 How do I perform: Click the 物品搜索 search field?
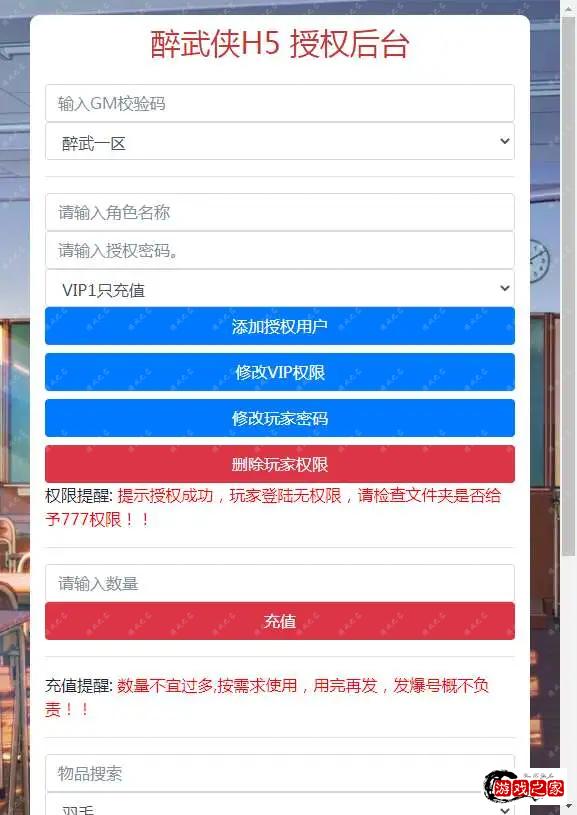pos(280,773)
